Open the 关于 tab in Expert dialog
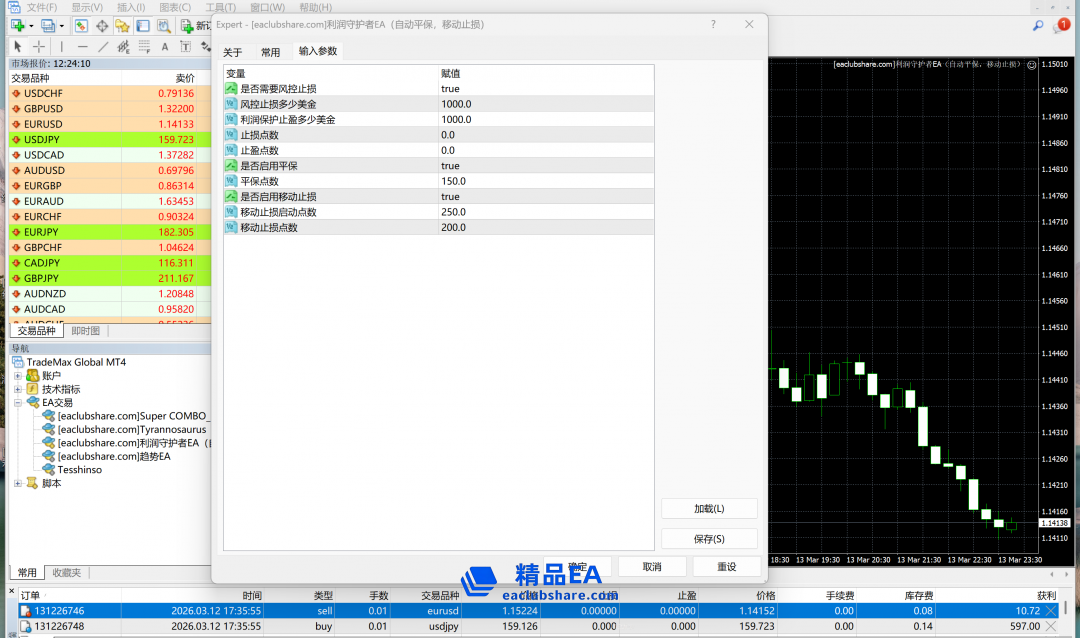Image resolution: width=1080 pixels, height=638 pixels. pos(232,52)
